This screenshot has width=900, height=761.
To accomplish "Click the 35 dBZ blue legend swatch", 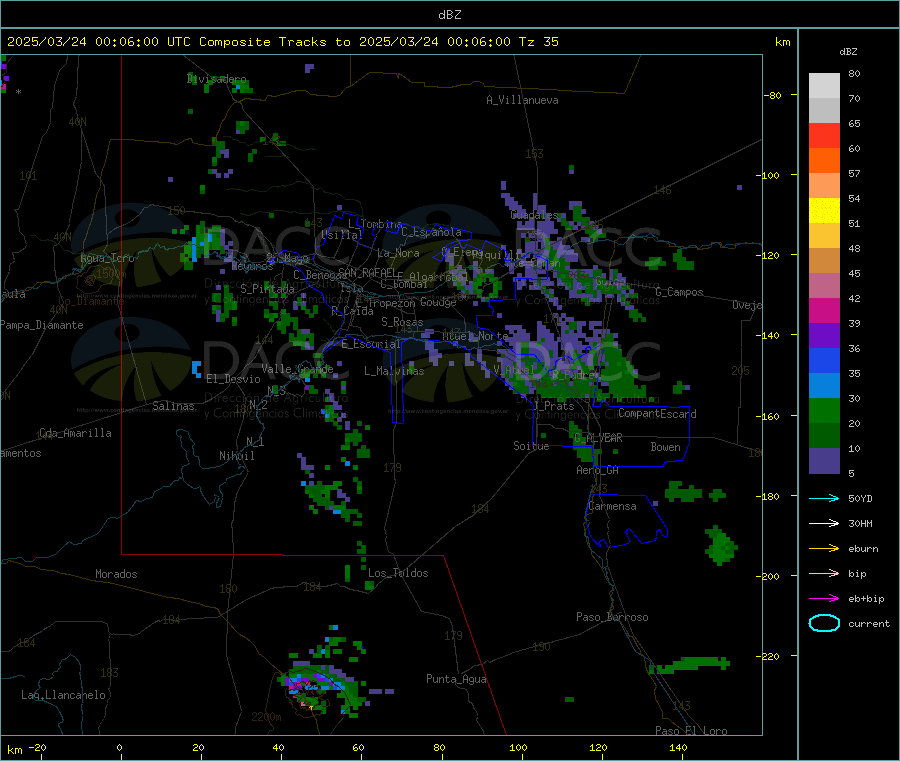I will (x=824, y=360).
